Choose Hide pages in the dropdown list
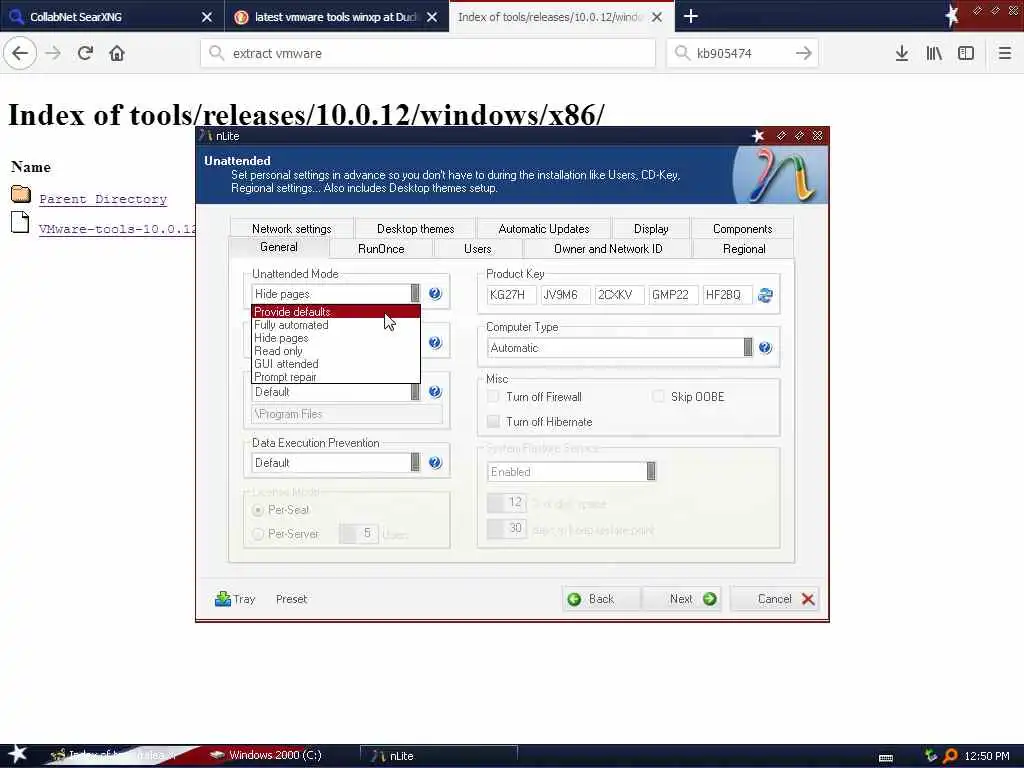 coord(336,338)
